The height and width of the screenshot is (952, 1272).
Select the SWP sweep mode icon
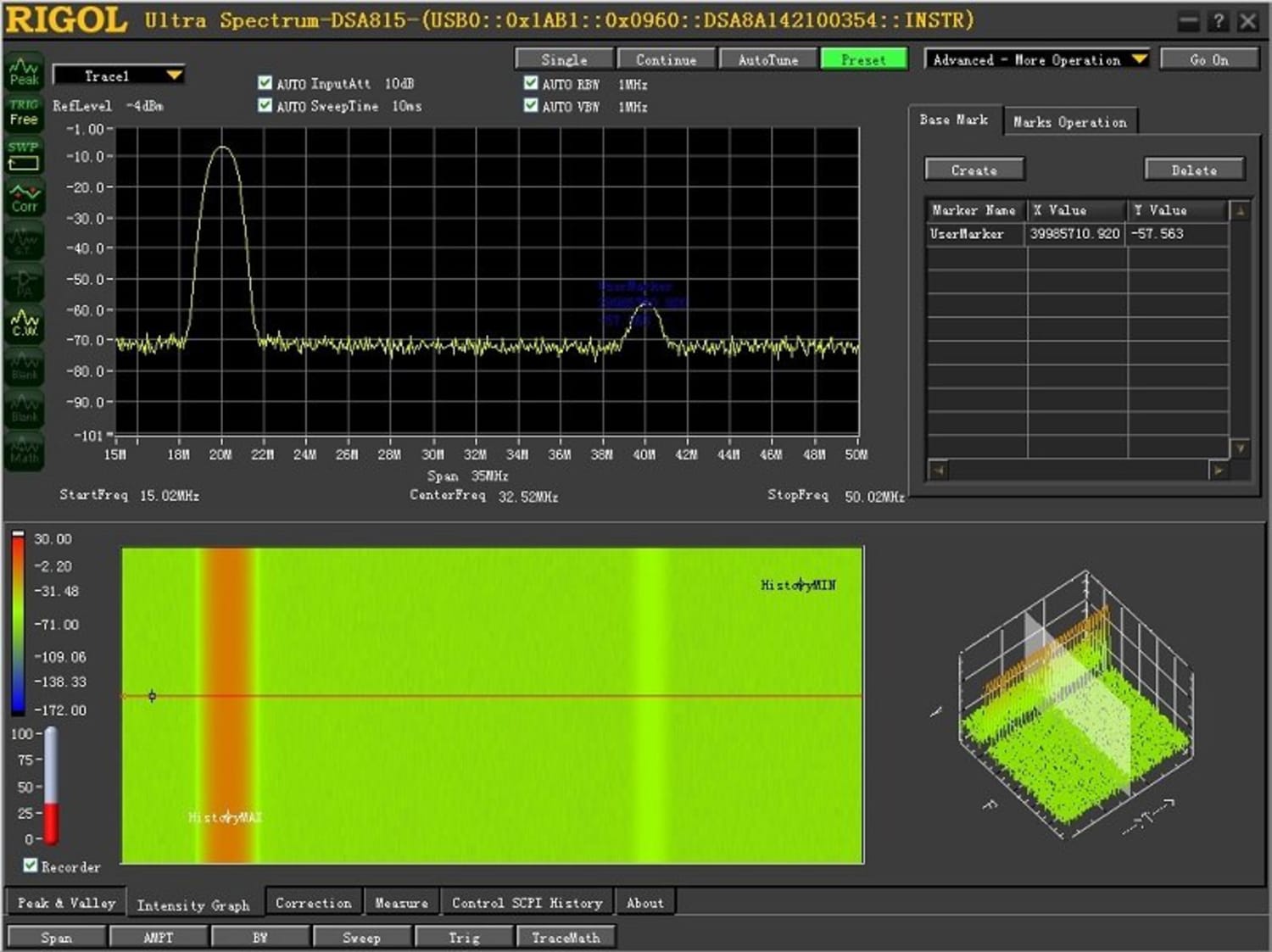point(23,154)
